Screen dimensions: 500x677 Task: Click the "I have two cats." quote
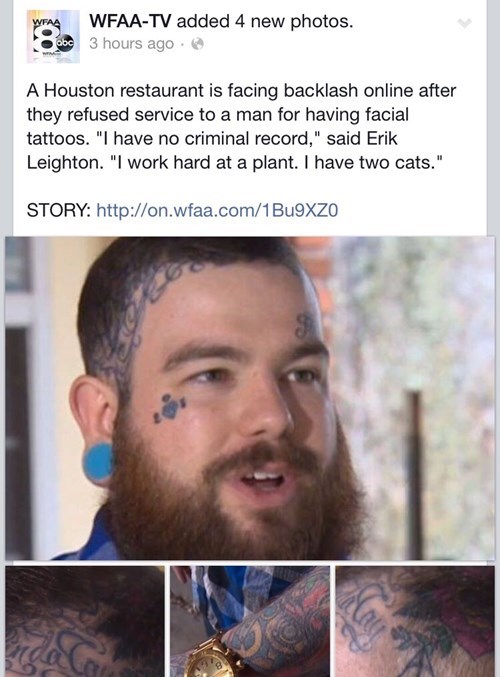click(x=378, y=163)
